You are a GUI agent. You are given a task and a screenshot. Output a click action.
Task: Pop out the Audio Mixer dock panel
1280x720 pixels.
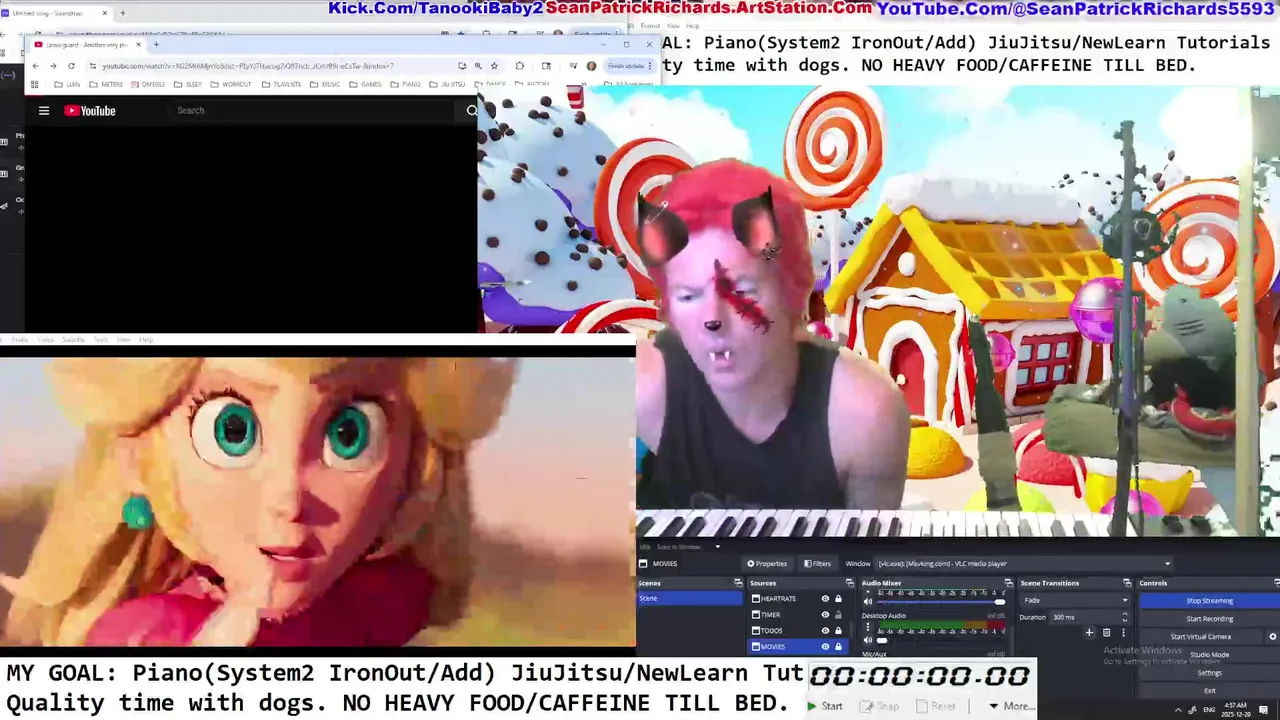[1008, 583]
